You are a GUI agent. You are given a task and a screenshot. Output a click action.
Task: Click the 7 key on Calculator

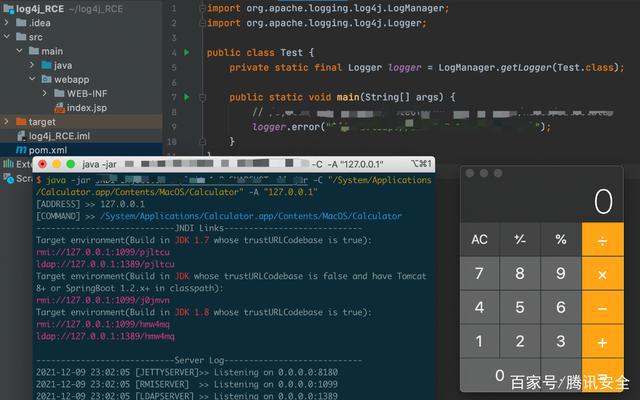[x=480, y=273]
